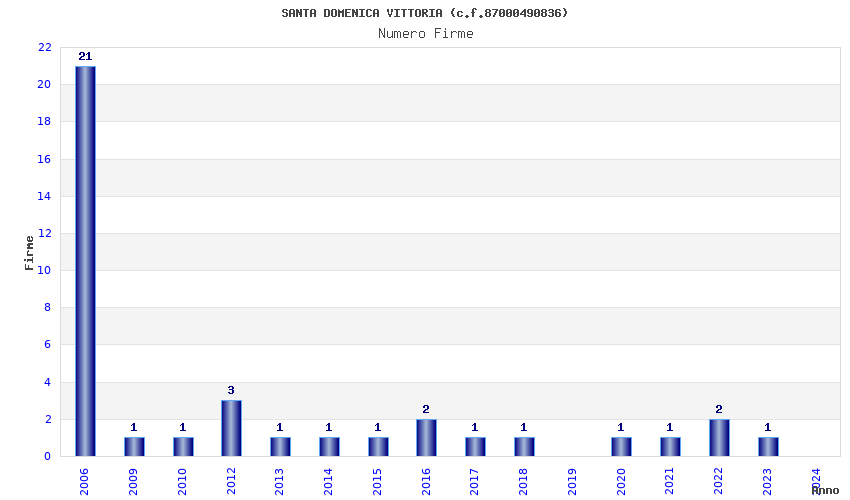Click the x-axis label 2010
This screenshot has height=500, width=850.
click(x=182, y=482)
